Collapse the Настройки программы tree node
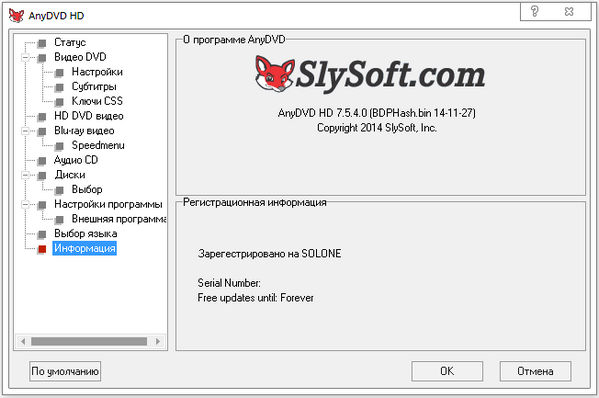Image resolution: width=599 pixels, height=398 pixels. [x=26, y=205]
